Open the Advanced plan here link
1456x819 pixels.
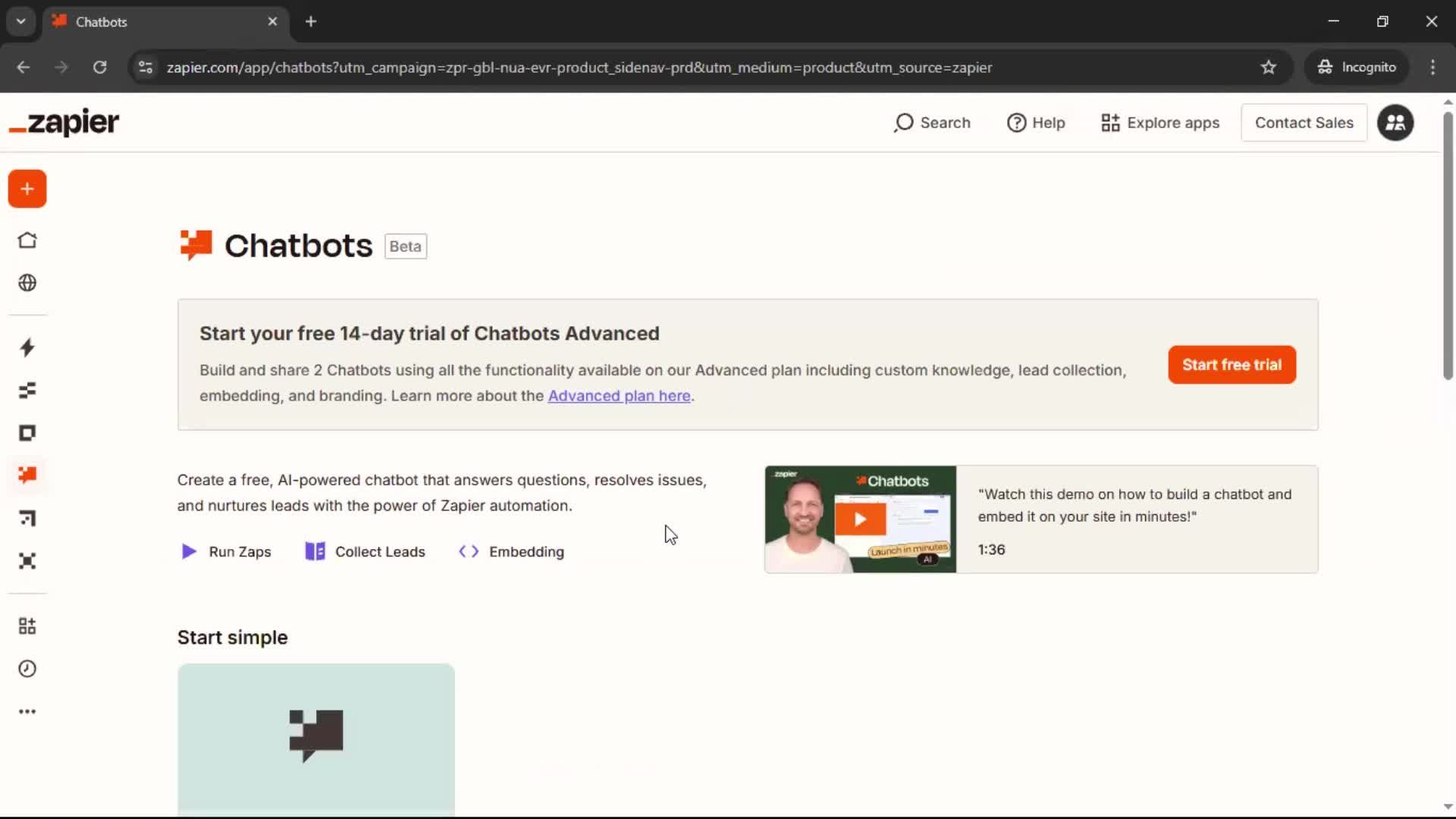pyautogui.click(x=619, y=396)
